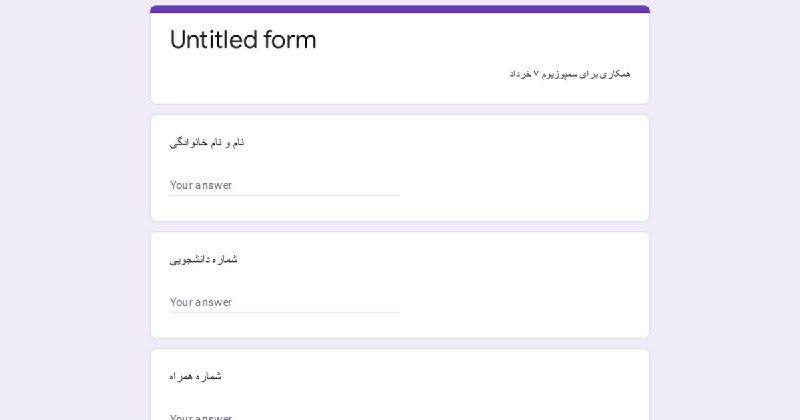
Task: Focus the answer field under نام و نام خانوادگی
Action: tap(285, 185)
